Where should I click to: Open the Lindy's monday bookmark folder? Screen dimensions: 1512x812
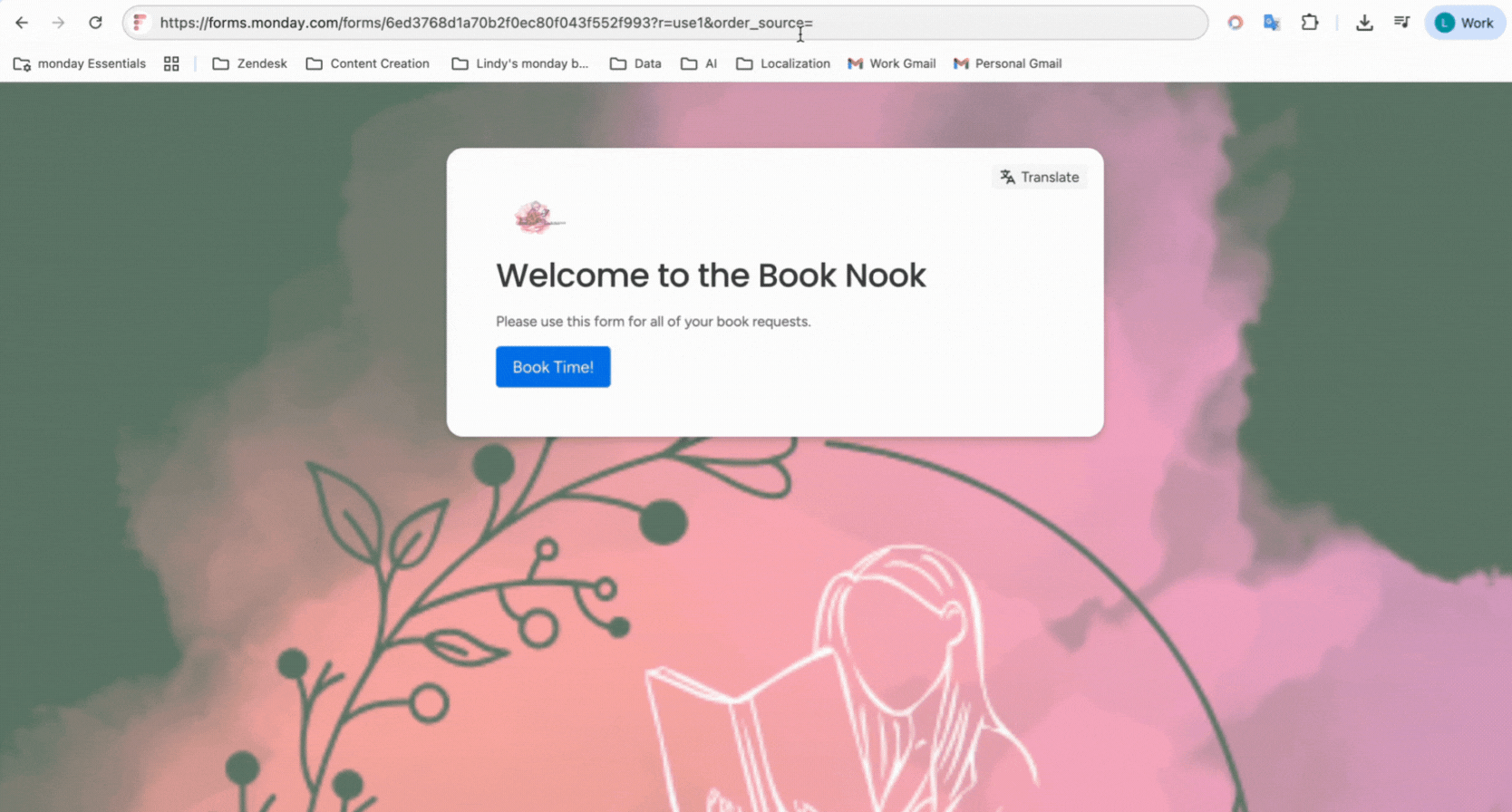click(x=520, y=63)
